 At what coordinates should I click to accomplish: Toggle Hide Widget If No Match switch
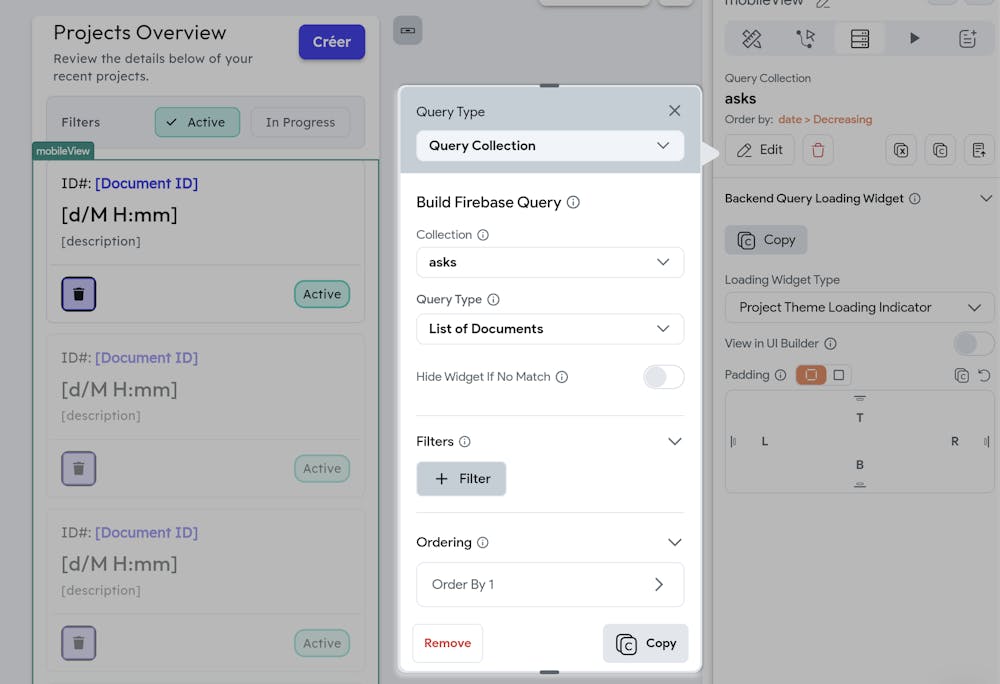click(663, 377)
